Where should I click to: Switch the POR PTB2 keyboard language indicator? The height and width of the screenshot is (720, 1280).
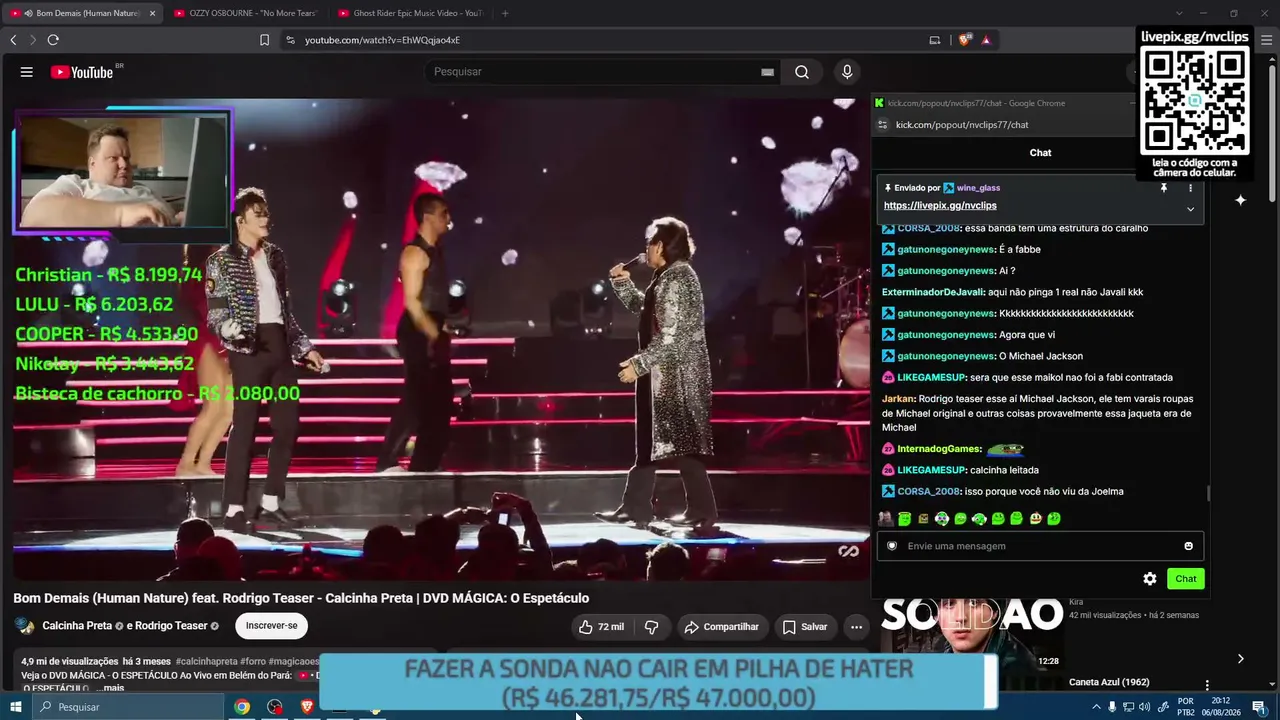pyautogui.click(x=1186, y=707)
